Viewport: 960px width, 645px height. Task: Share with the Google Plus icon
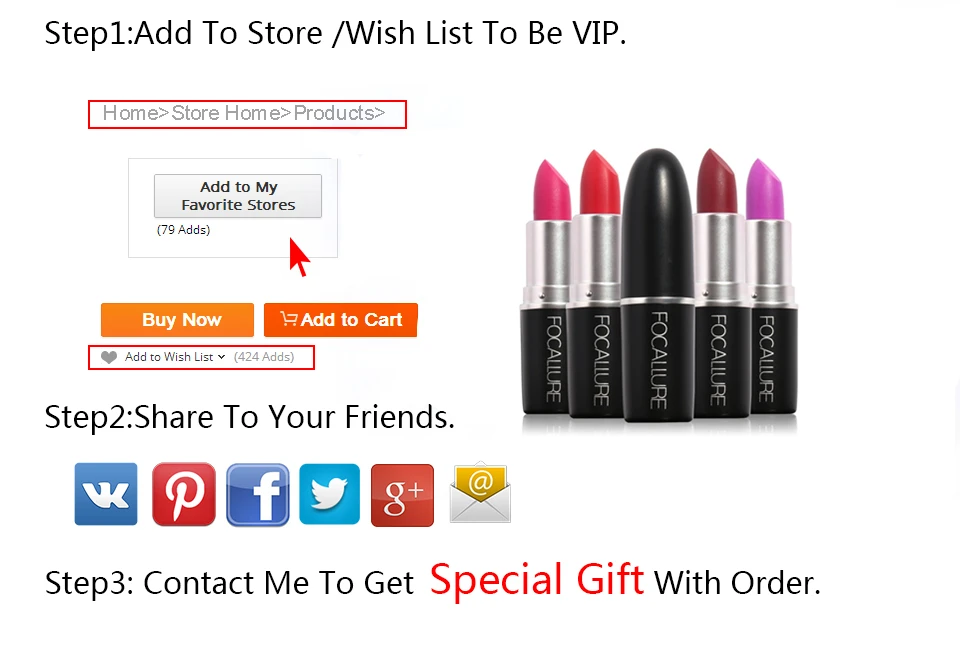pyautogui.click(x=402, y=495)
